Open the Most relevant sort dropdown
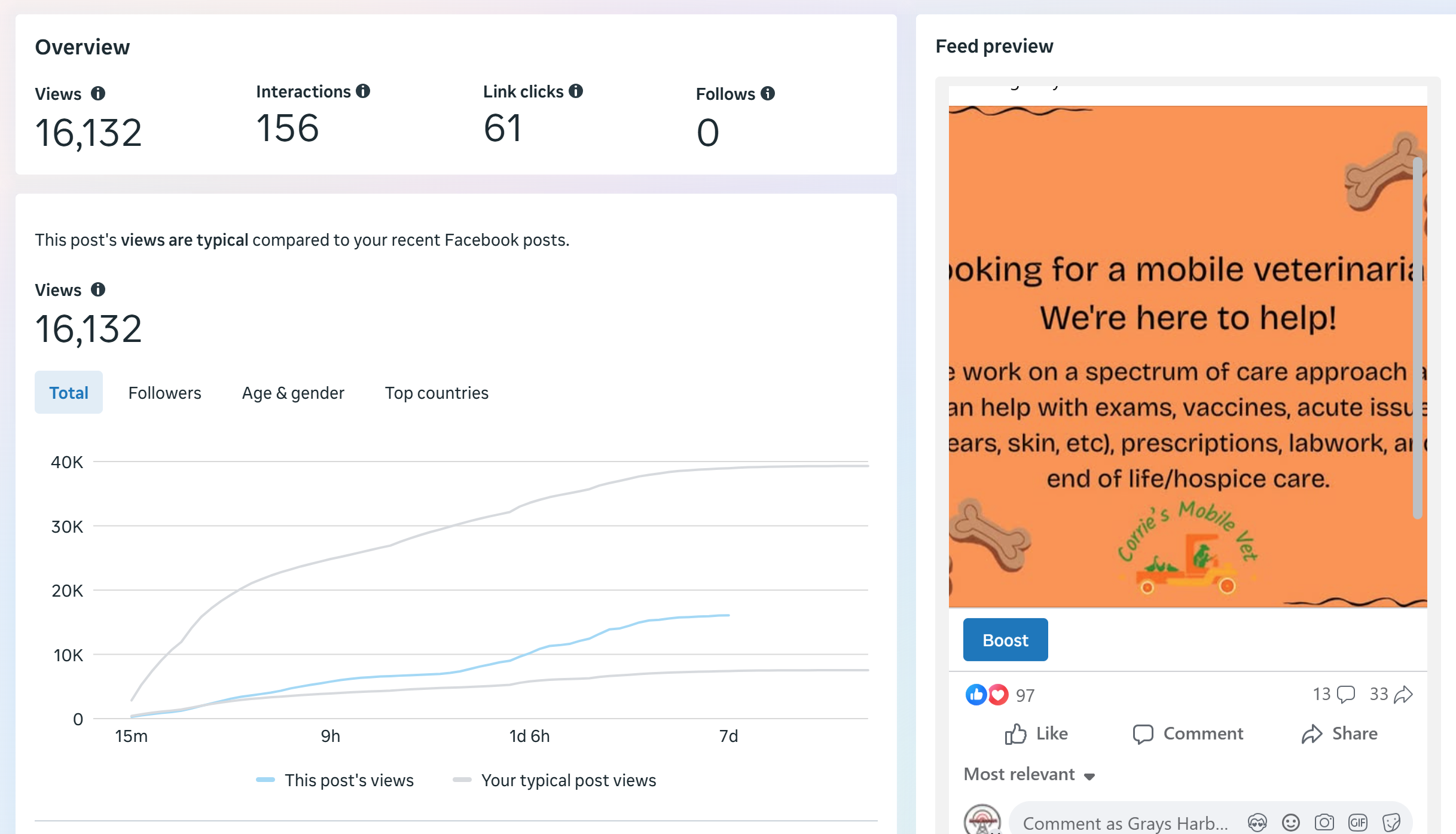 1029,774
